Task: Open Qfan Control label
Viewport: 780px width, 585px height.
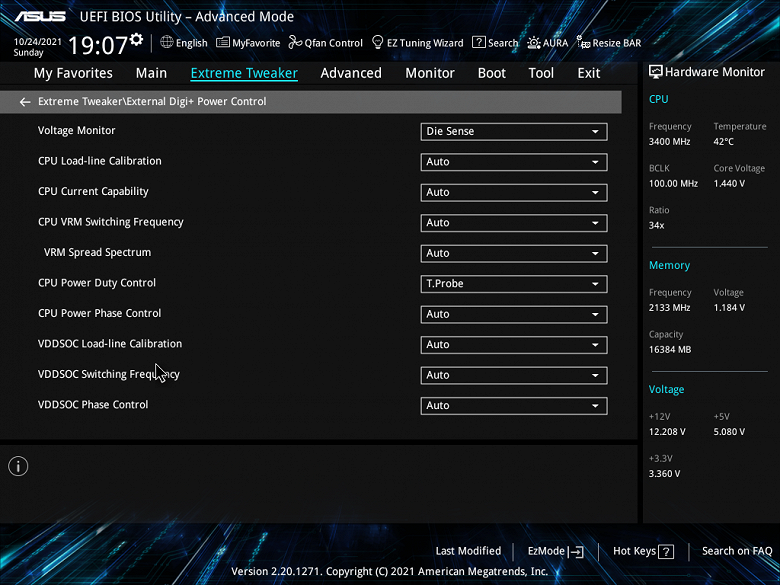Action: (x=333, y=43)
